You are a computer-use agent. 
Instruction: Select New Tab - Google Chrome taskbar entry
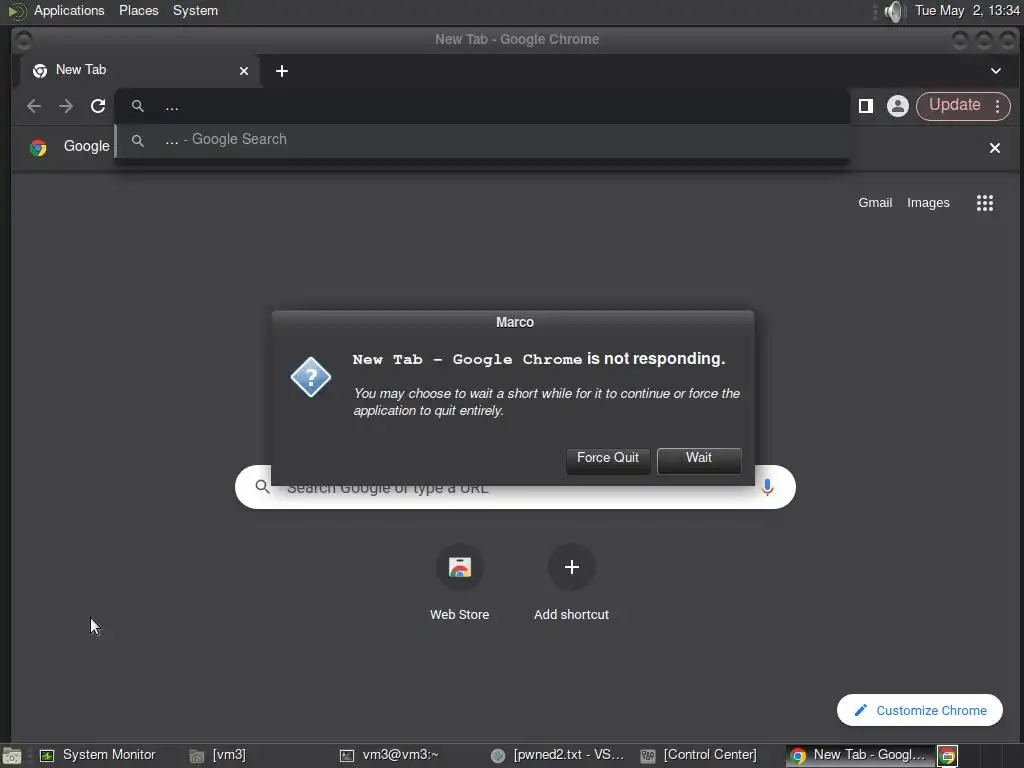pyautogui.click(x=859, y=756)
